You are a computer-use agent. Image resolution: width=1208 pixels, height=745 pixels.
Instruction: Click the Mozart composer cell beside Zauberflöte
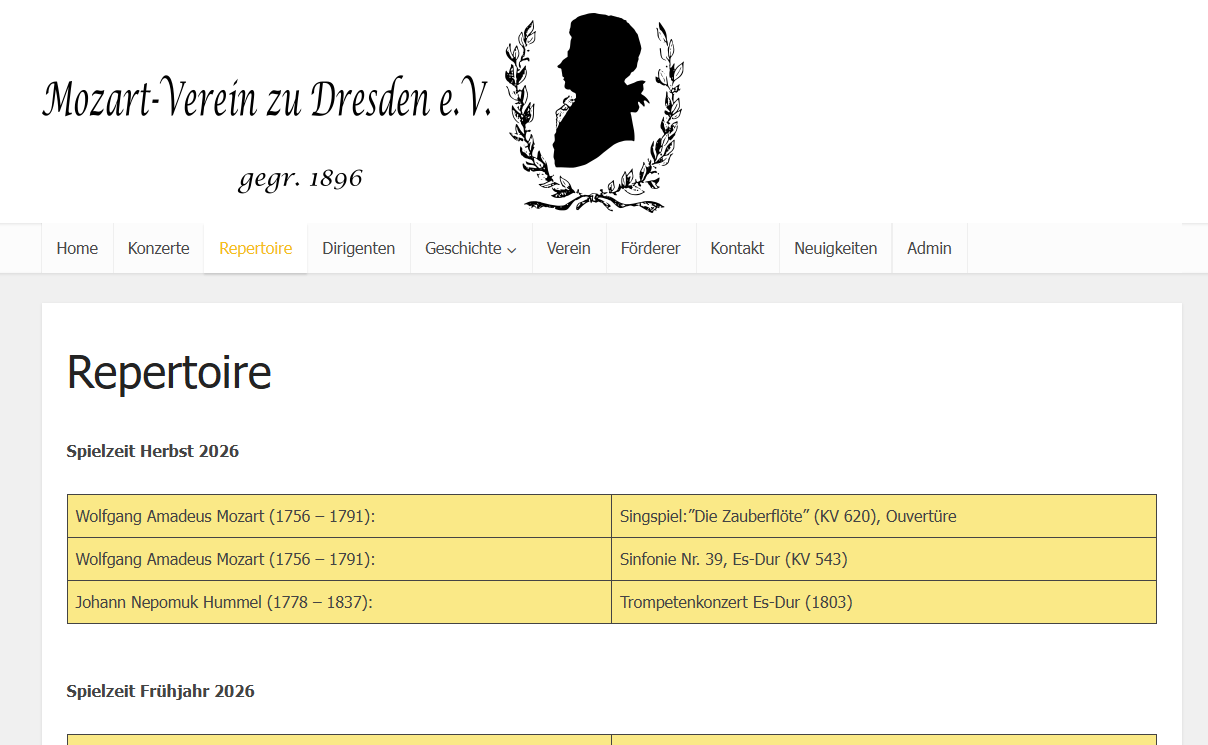coord(339,516)
